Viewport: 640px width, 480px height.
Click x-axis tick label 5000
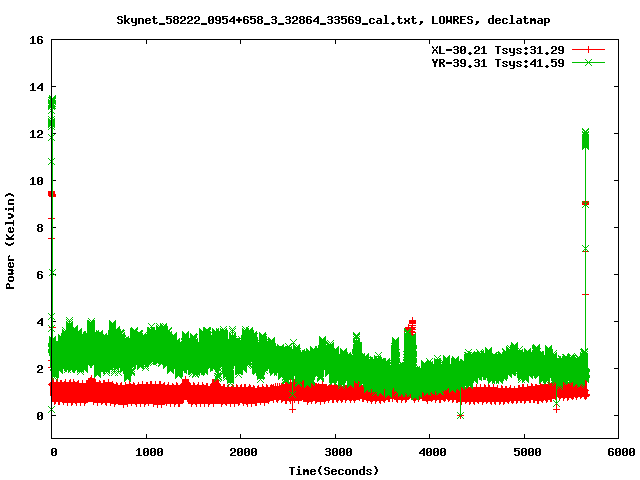[x=527, y=452]
